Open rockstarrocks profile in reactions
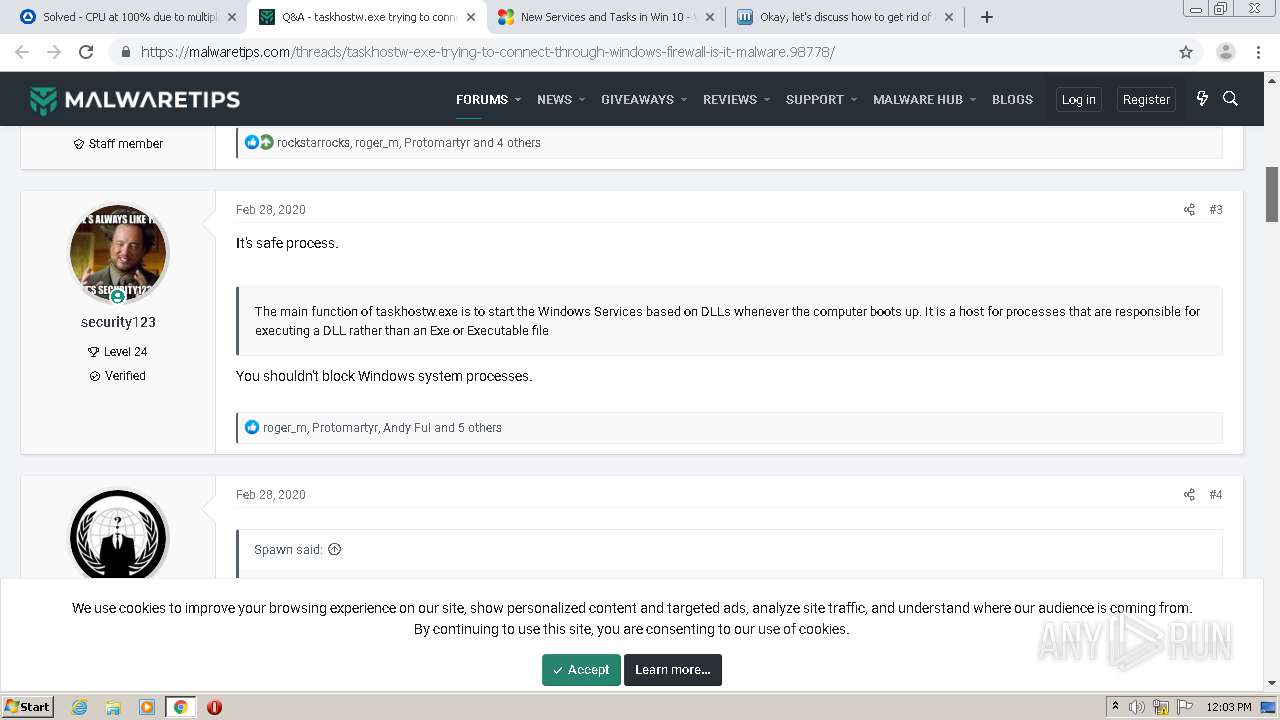The image size is (1280, 720). tap(313, 143)
